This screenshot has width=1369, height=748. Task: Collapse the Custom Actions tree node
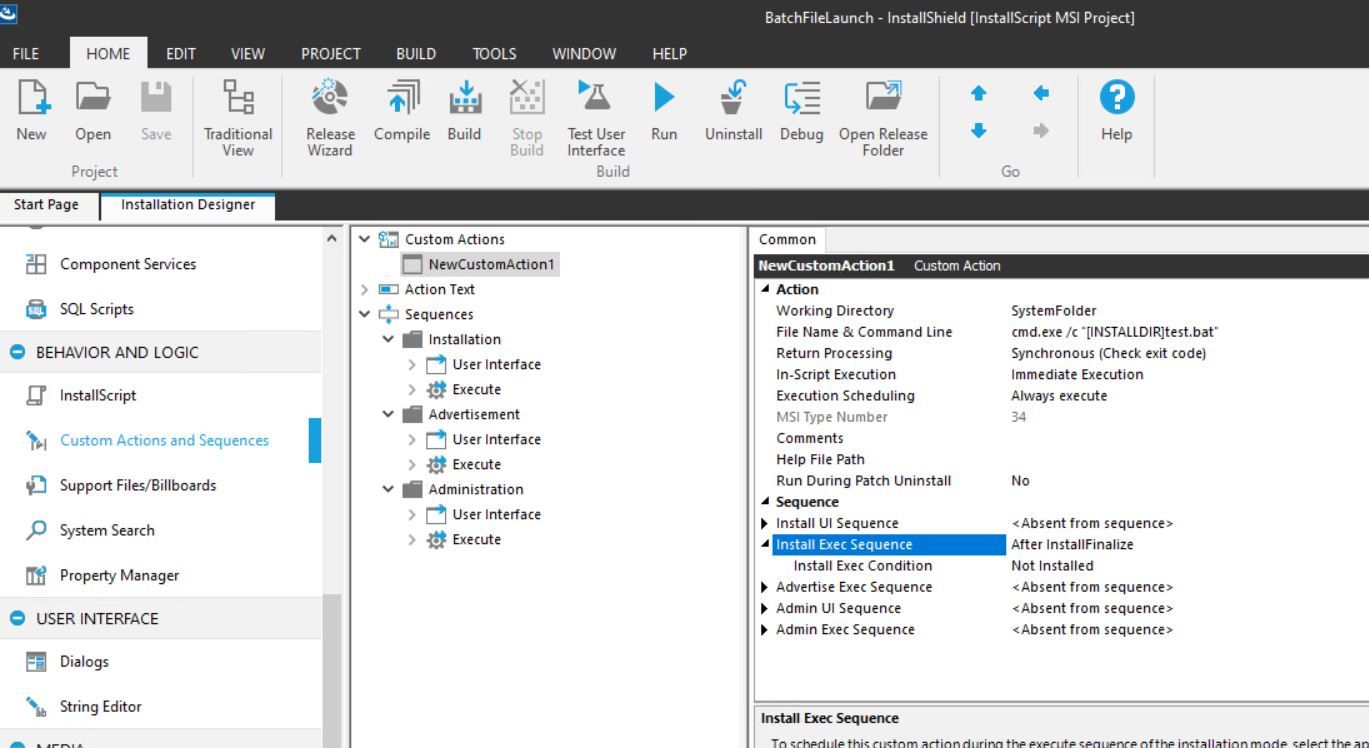pyautogui.click(x=364, y=239)
